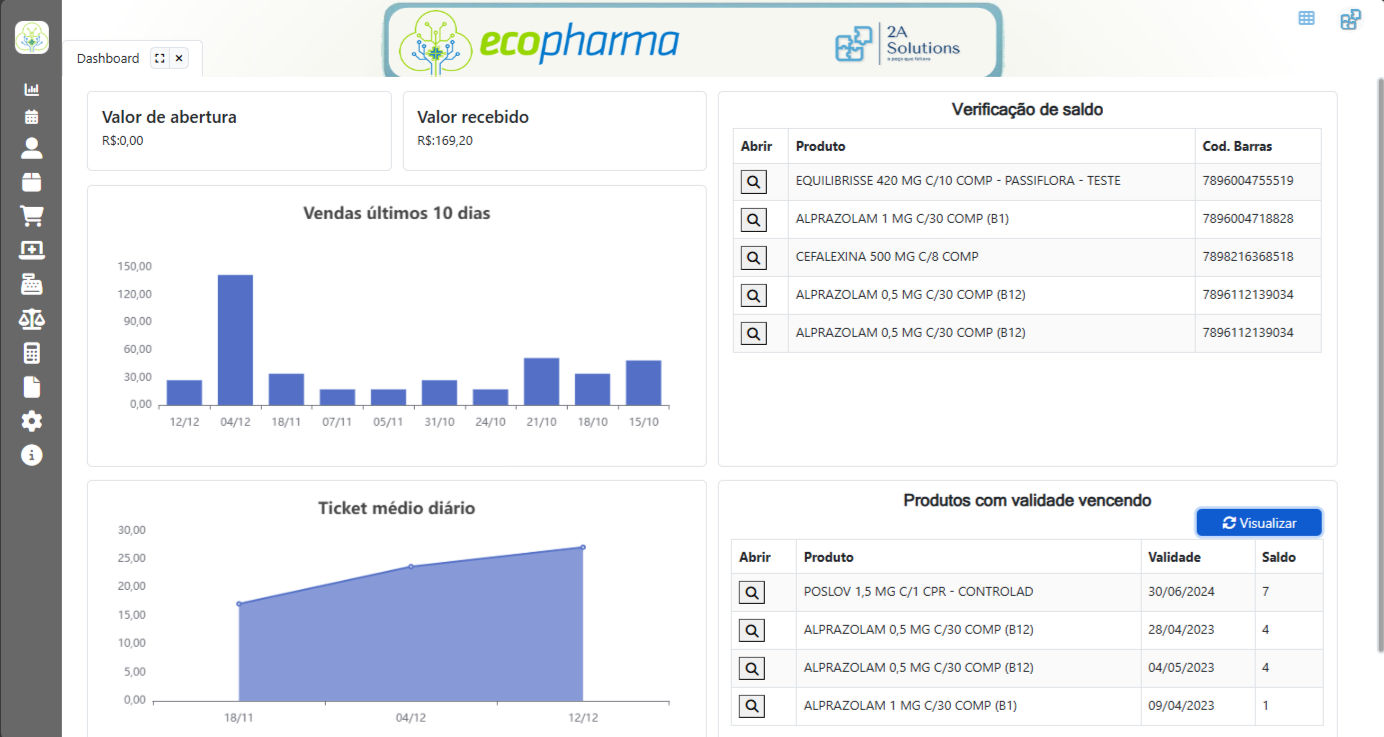Open the box/inventory sidebar icon

(32, 182)
